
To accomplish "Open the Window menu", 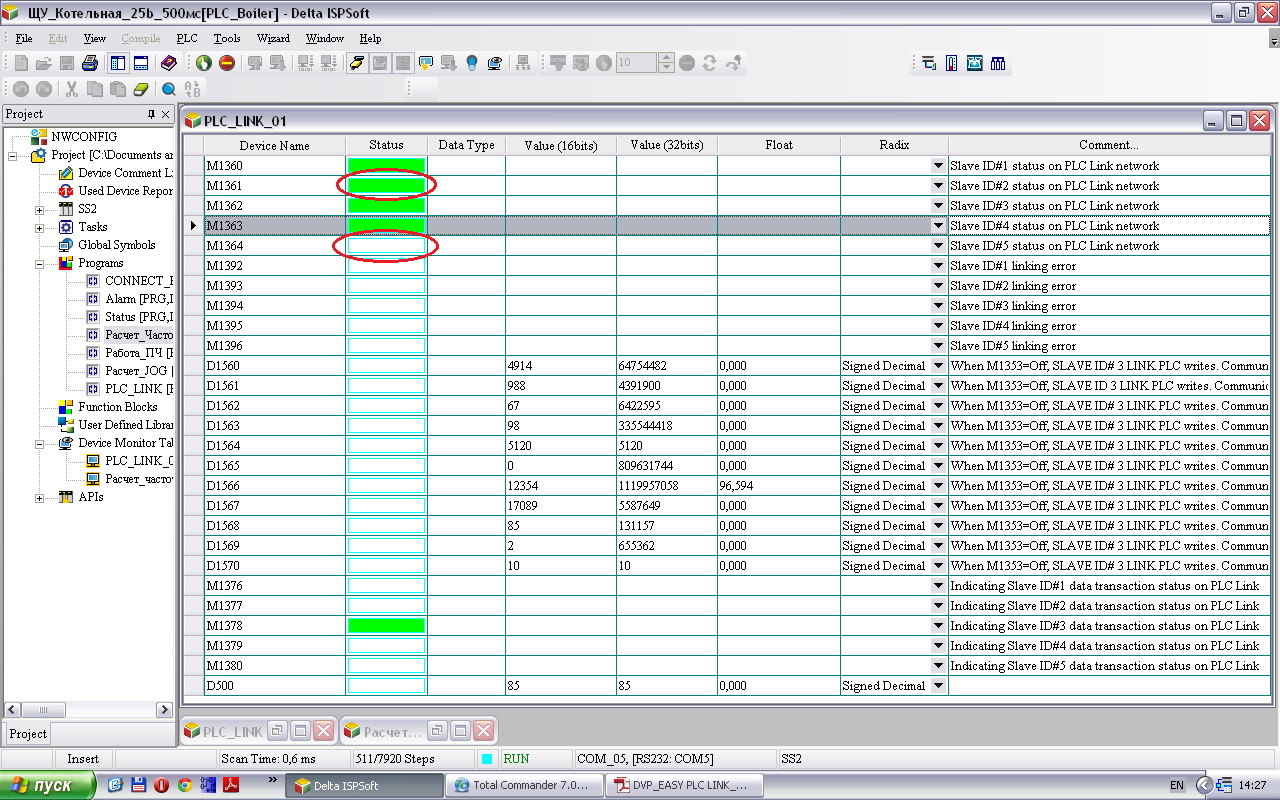I will (x=324, y=38).
